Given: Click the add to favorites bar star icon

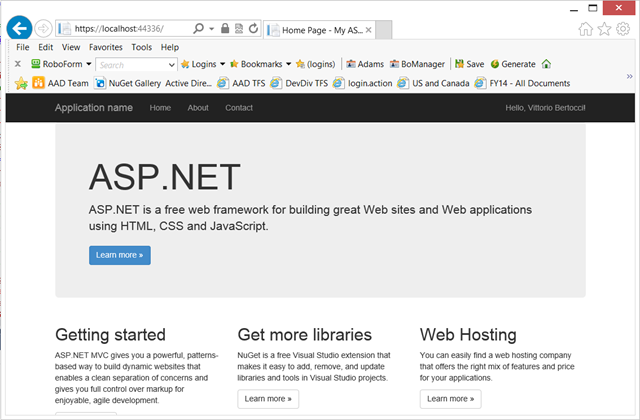Looking at the screenshot, I should point(21,83).
